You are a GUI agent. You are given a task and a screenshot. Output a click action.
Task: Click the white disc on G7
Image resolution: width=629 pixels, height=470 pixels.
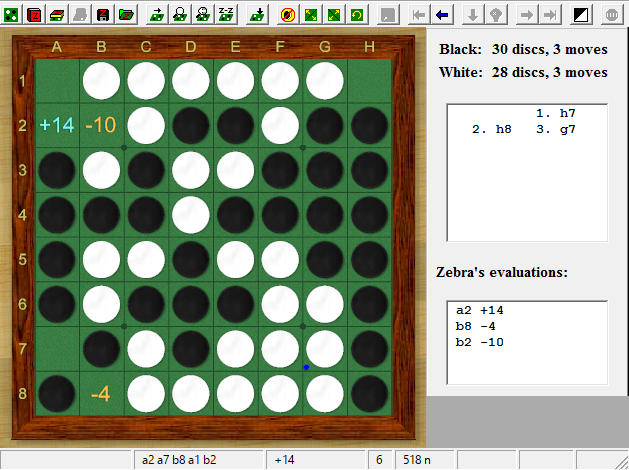tap(325, 349)
